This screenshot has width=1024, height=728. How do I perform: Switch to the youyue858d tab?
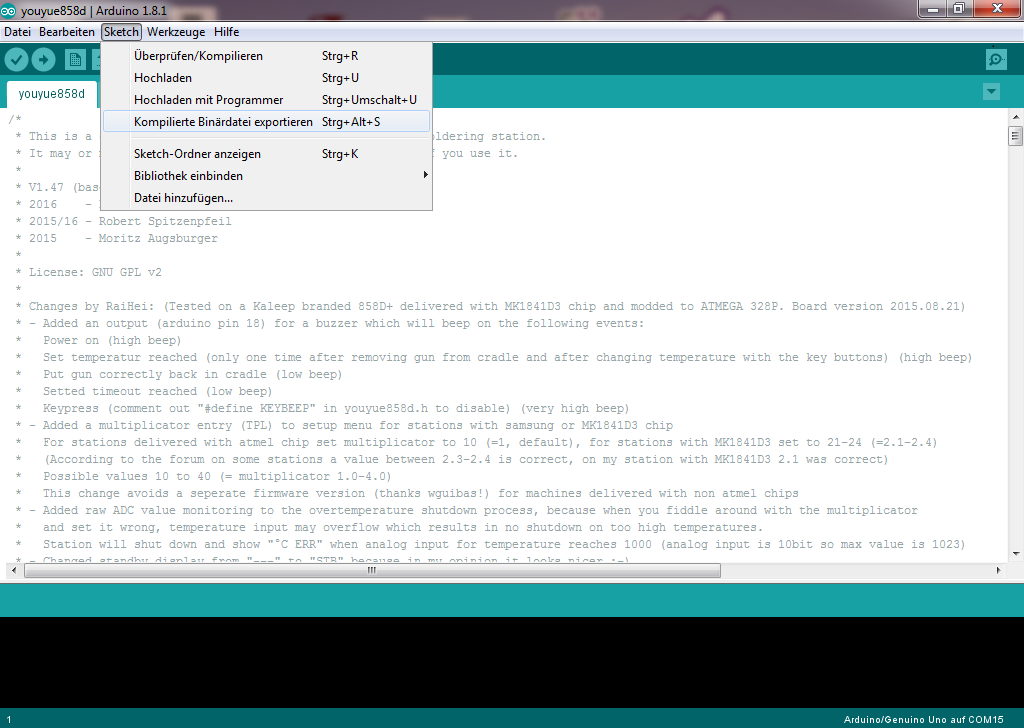tap(52, 94)
